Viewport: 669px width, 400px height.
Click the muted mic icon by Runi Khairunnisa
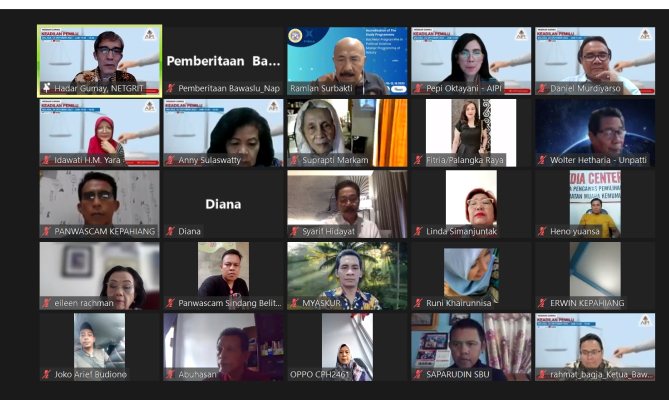(419, 303)
